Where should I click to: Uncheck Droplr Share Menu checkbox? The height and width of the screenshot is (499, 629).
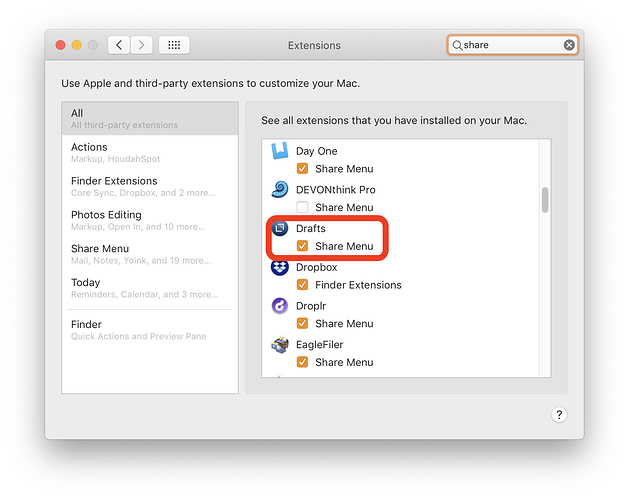pyautogui.click(x=303, y=324)
